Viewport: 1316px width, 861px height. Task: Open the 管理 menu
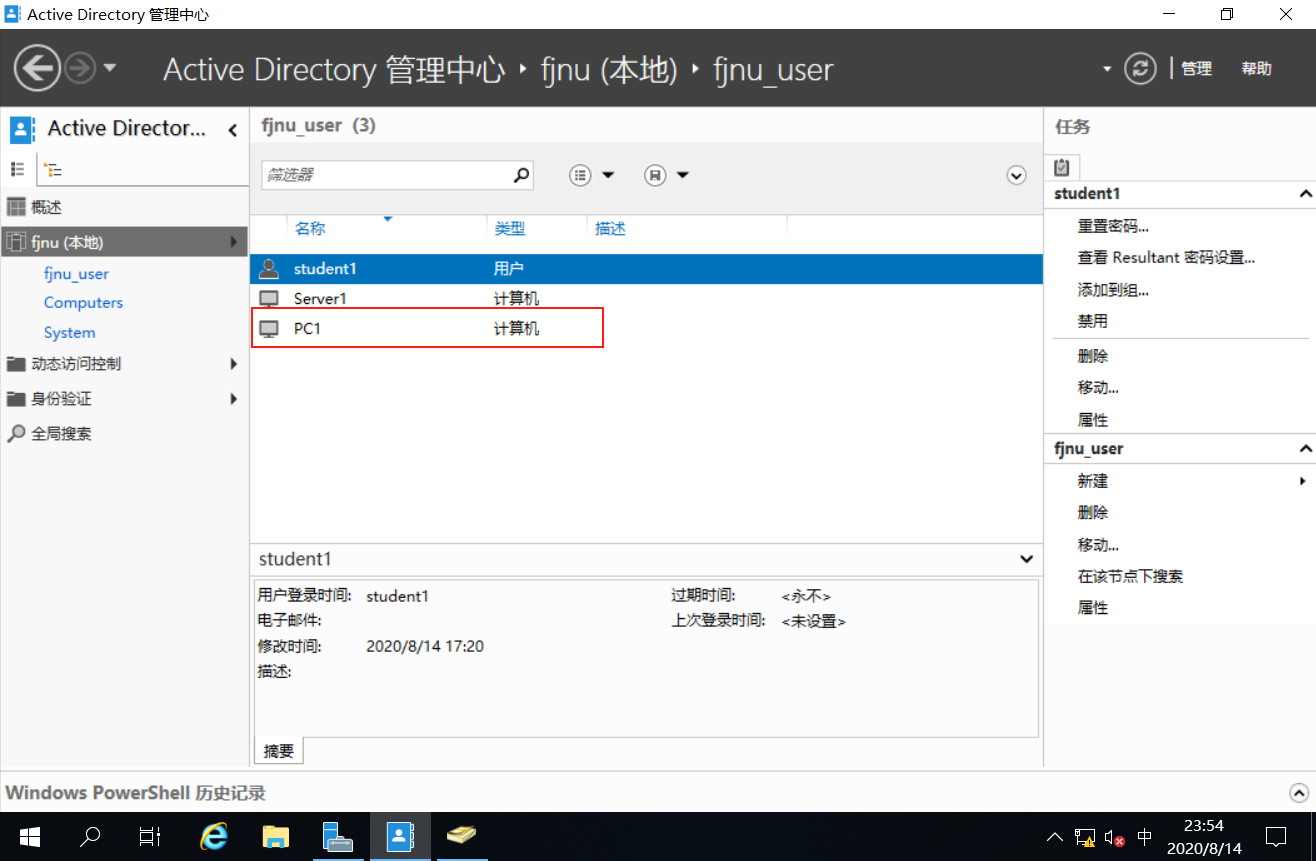pyautogui.click(x=1196, y=68)
